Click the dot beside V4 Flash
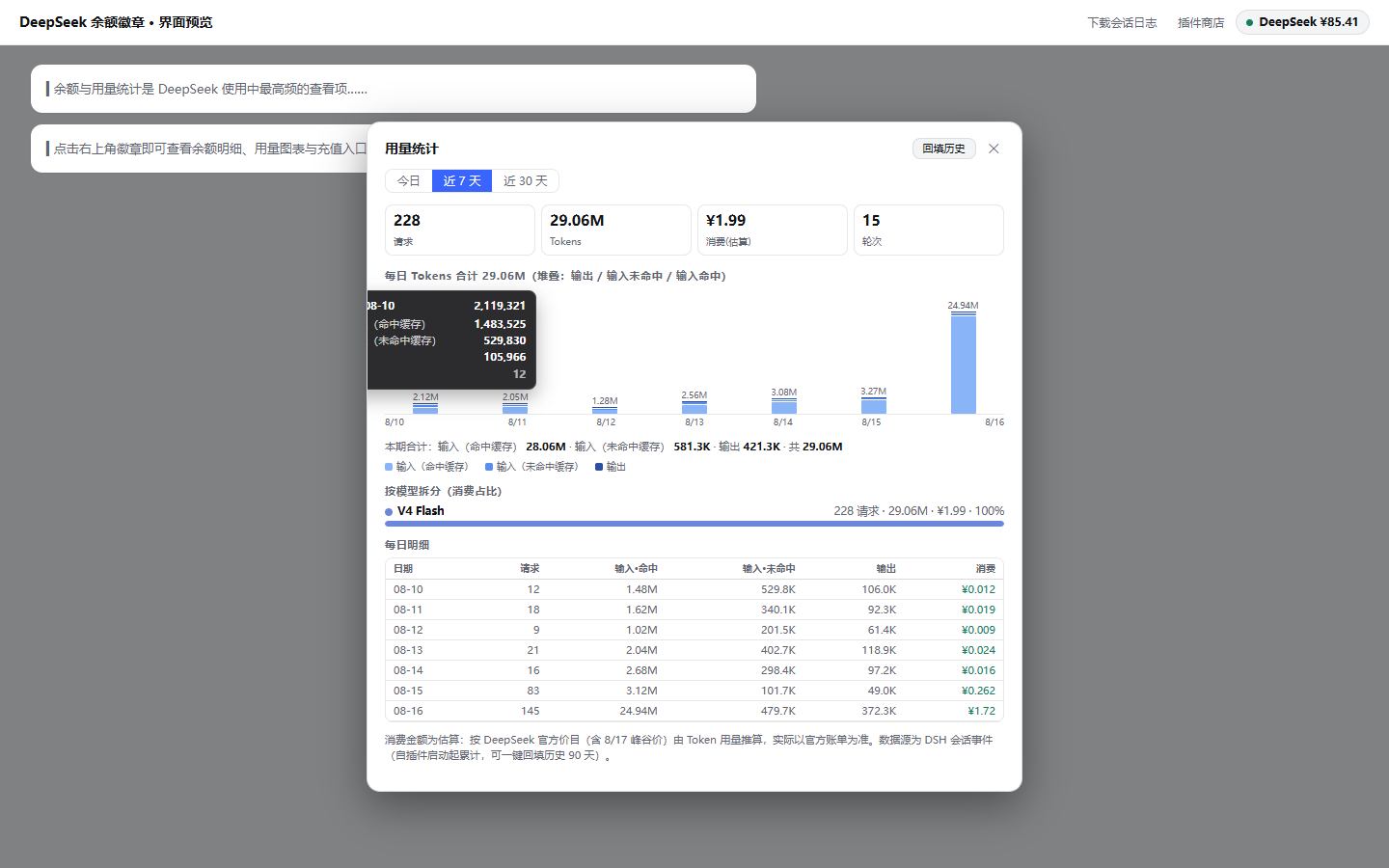This screenshot has height=868, width=1389. (x=389, y=512)
